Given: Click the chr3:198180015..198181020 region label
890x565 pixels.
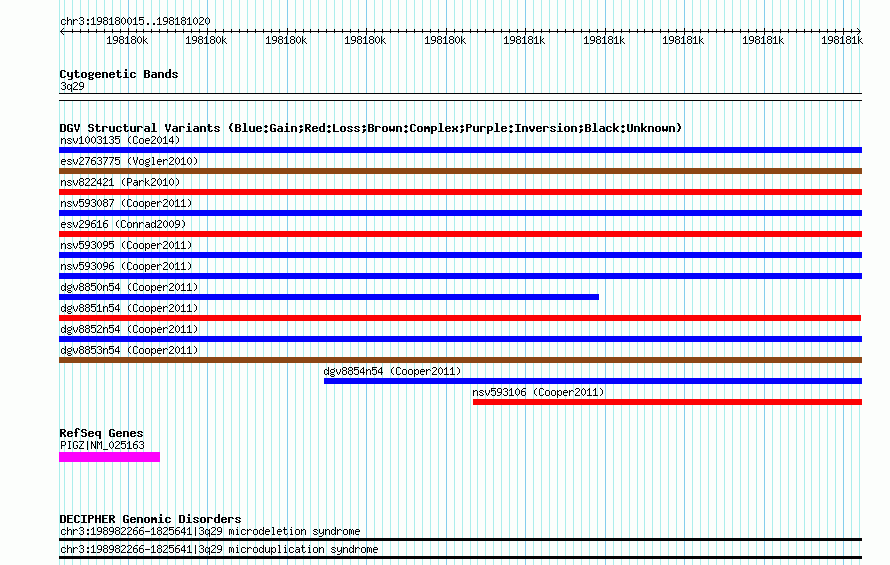Looking at the screenshot, I should pyautogui.click(x=135, y=21).
